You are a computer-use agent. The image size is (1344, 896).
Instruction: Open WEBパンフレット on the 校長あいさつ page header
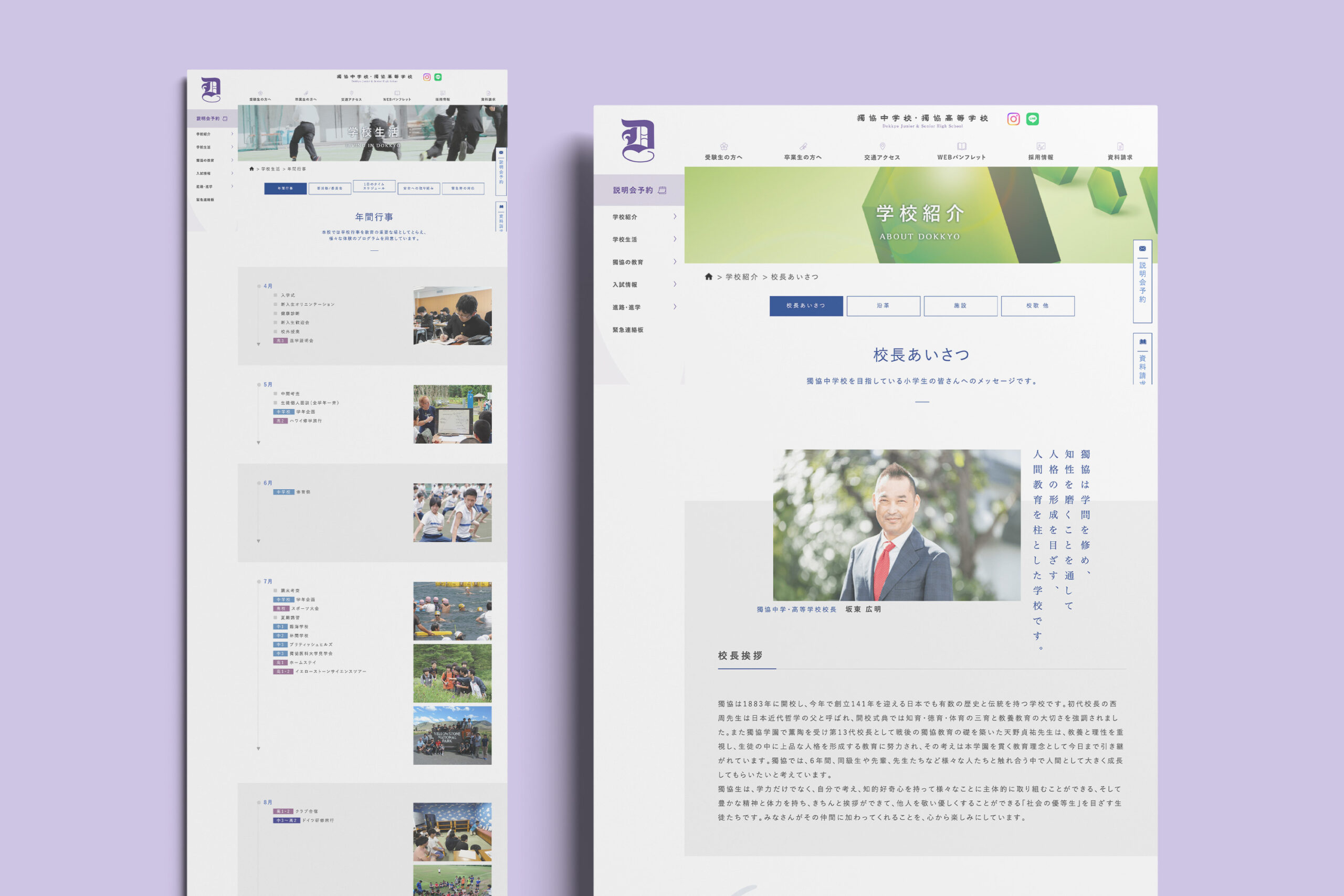(961, 152)
